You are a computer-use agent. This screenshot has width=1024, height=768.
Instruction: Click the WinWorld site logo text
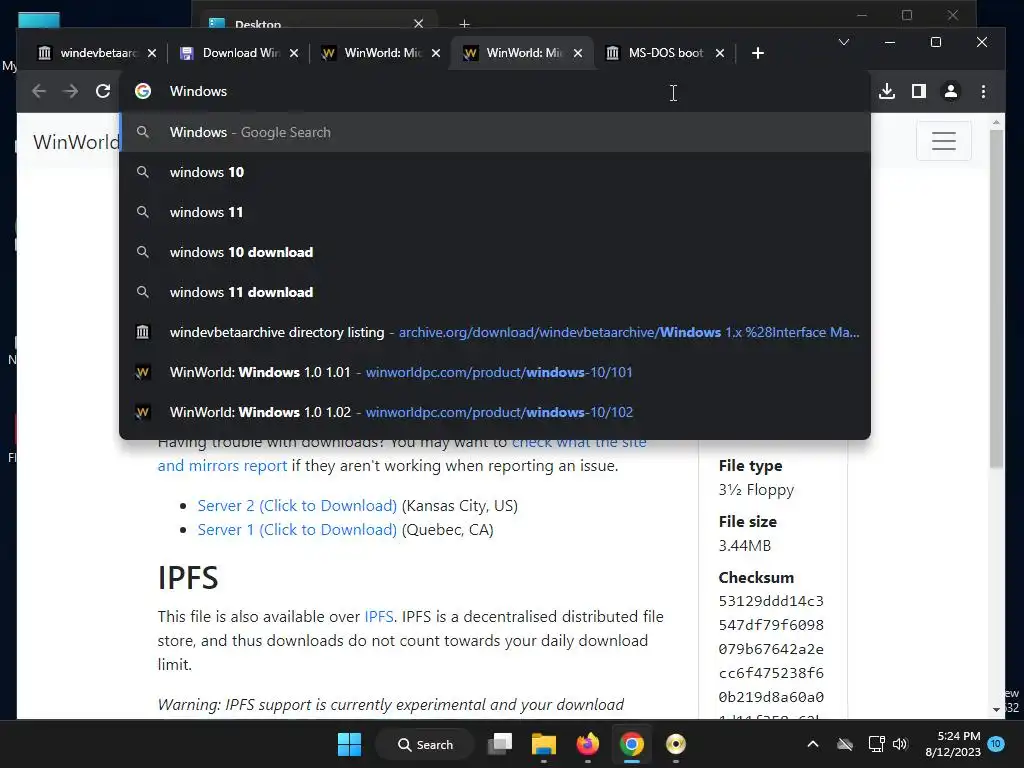pos(76,142)
